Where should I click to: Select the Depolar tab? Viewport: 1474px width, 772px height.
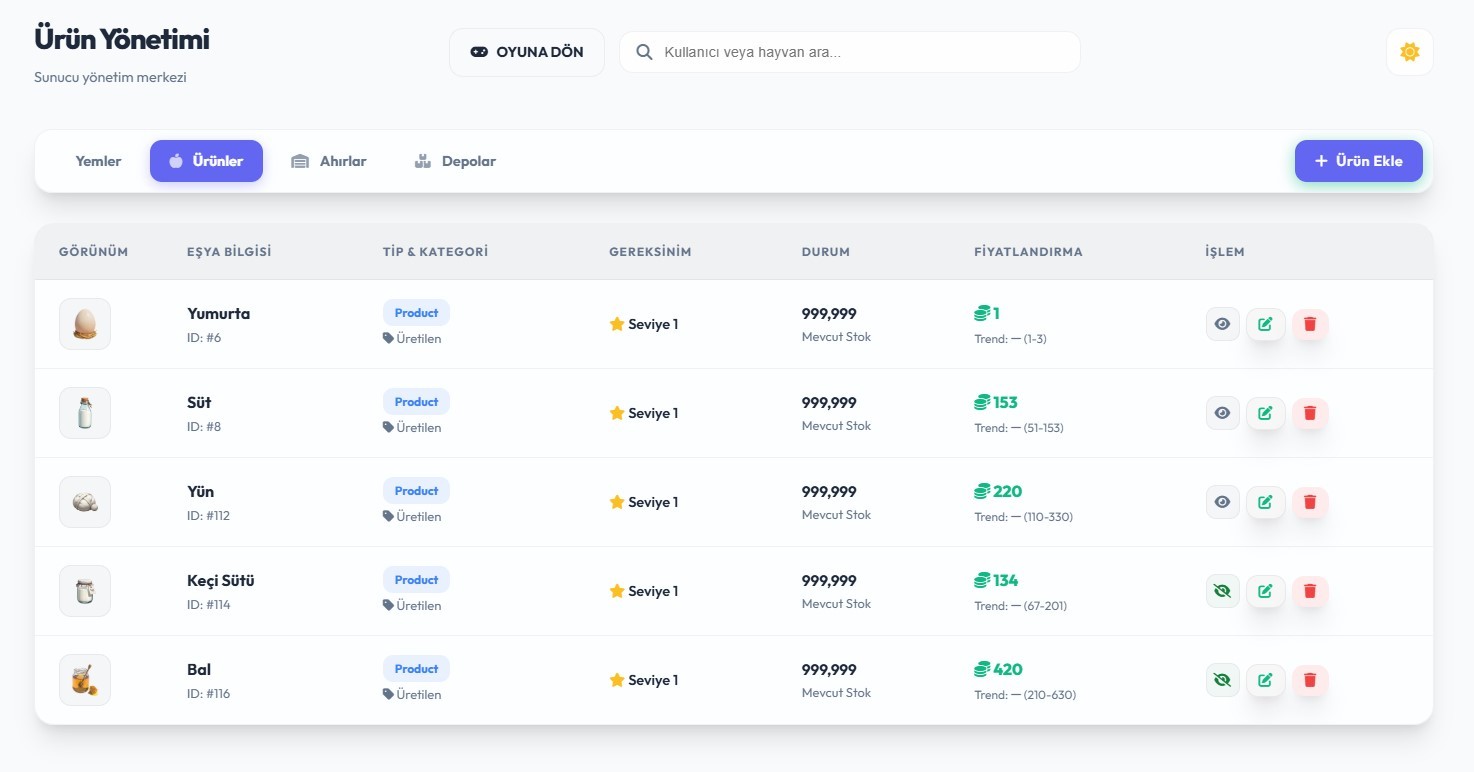pyautogui.click(x=455, y=161)
